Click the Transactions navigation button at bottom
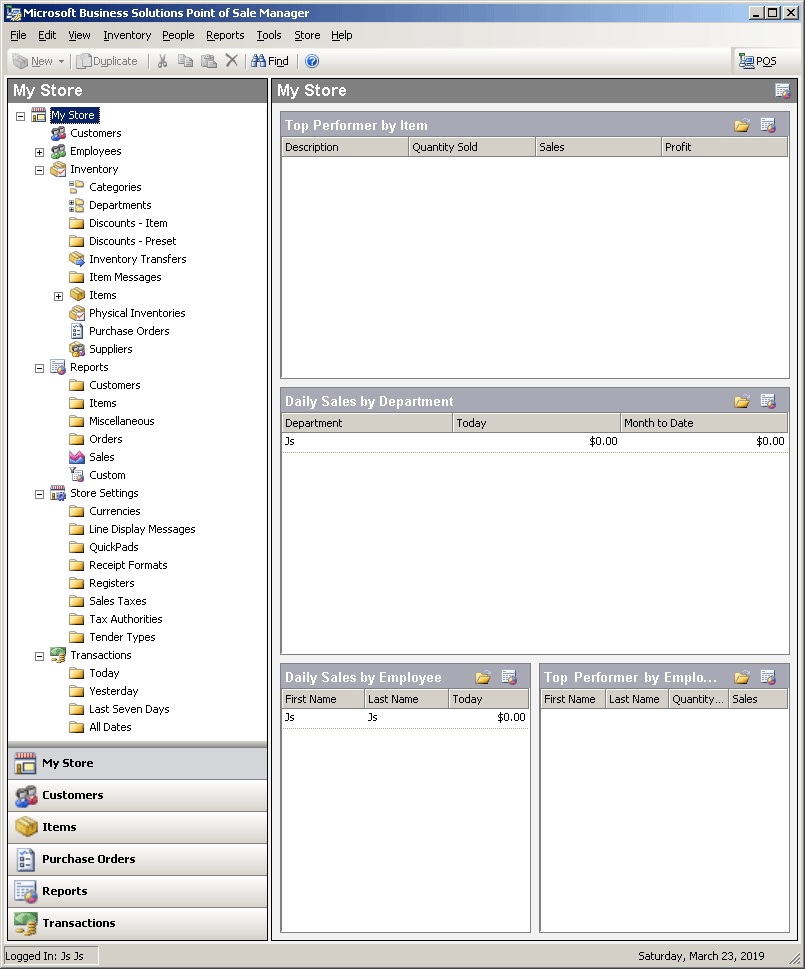Image resolution: width=805 pixels, height=969 pixels. (138, 923)
